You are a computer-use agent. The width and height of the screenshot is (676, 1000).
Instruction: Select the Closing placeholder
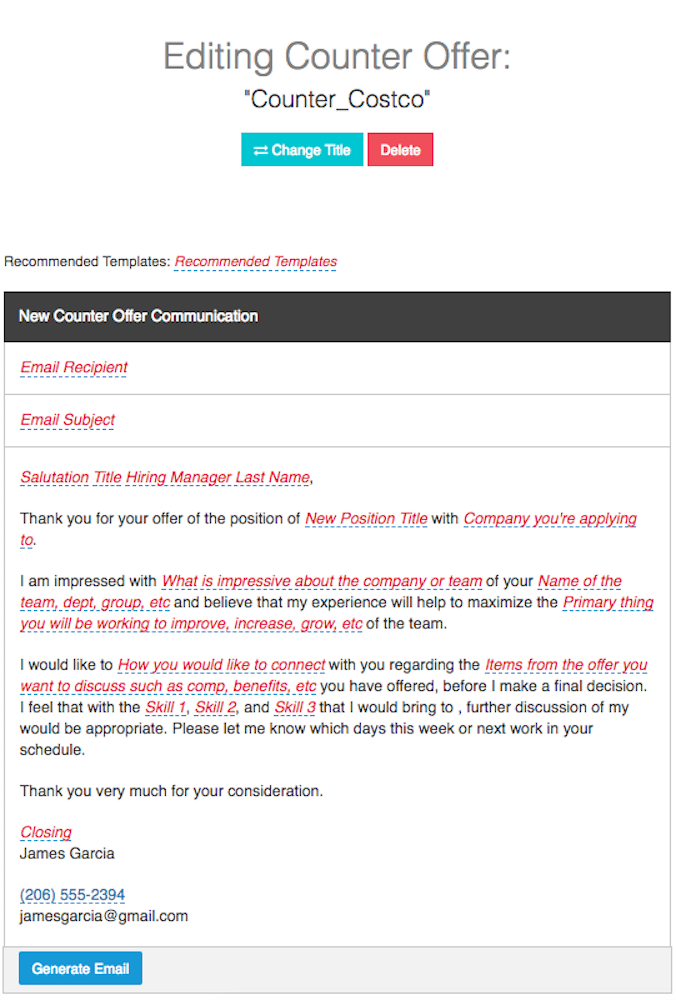(46, 832)
